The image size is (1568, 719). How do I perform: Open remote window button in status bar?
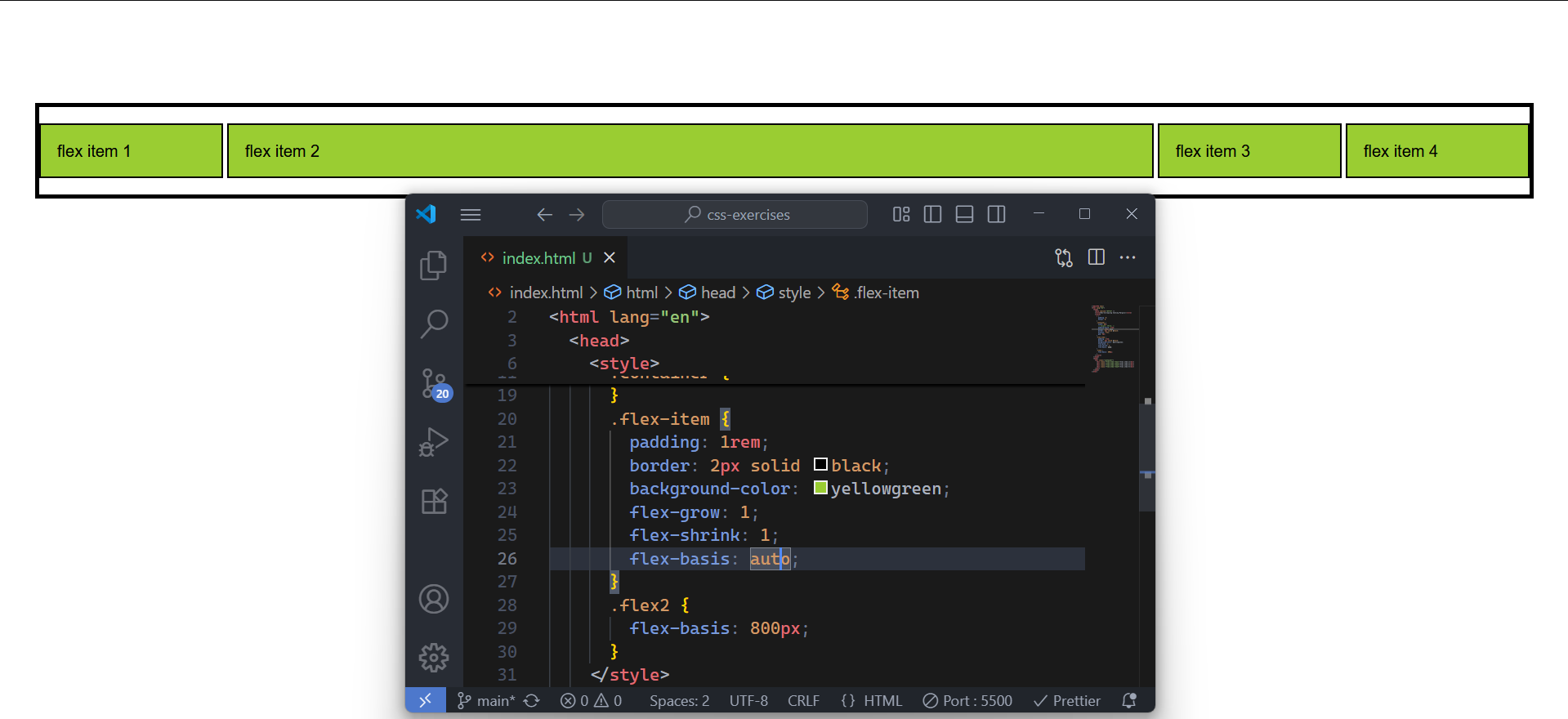[426, 700]
